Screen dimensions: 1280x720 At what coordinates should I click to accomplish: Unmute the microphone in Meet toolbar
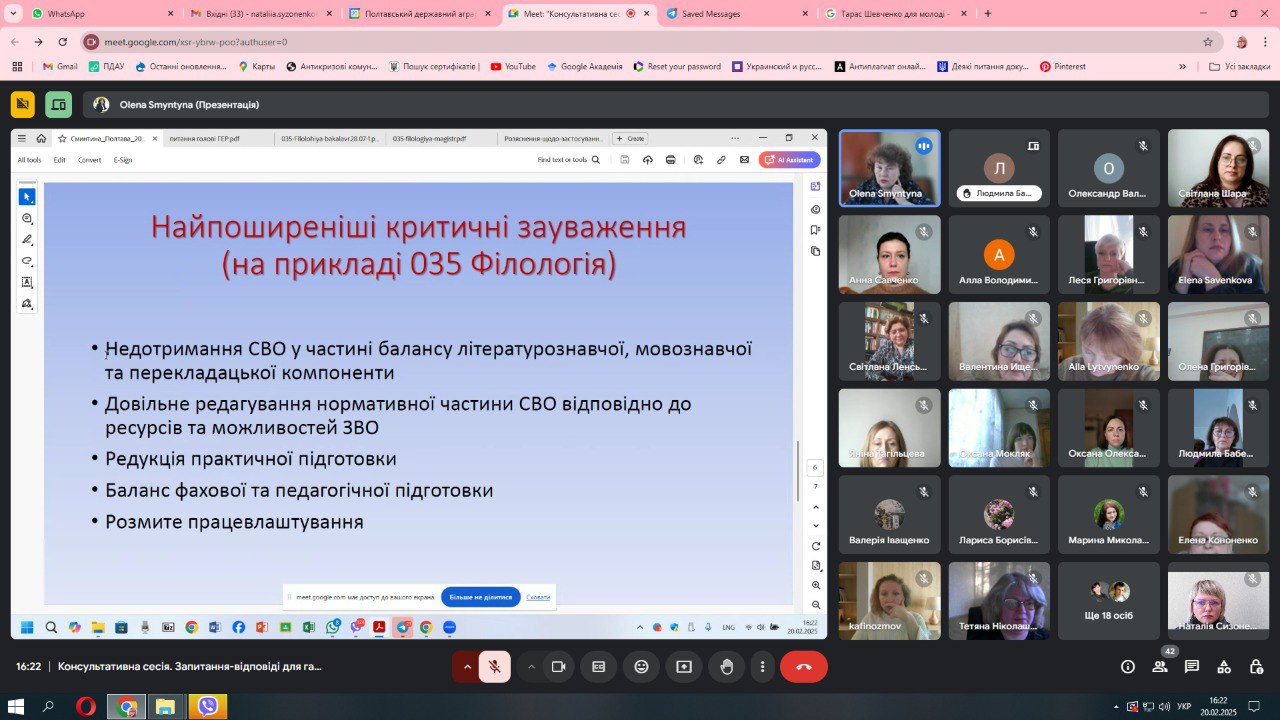click(x=494, y=667)
